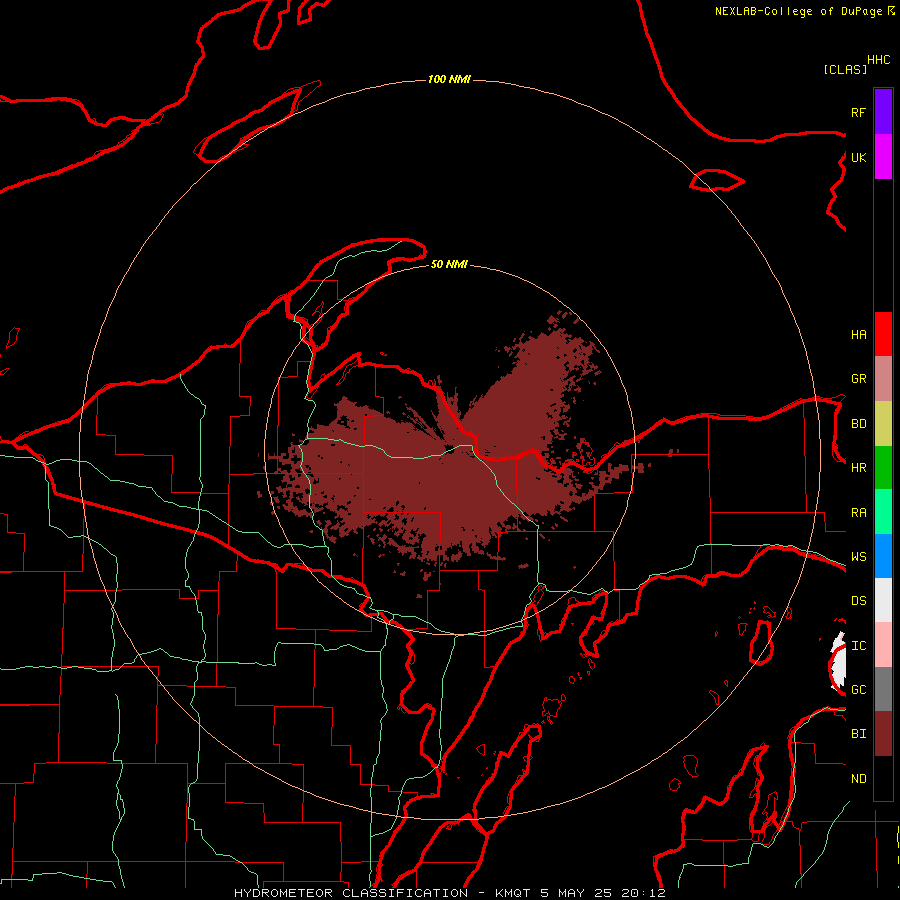Click the BI brown legend swatch
This screenshot has width=900, height=900.
tap(883, 734)
